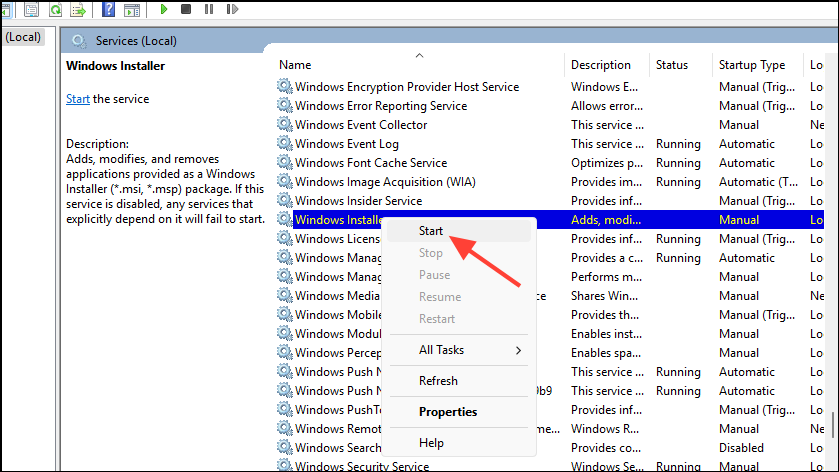Click the Windows Image Acquisition (WIA) gear icon
The image size is (839, 472).
click(285, 181)
